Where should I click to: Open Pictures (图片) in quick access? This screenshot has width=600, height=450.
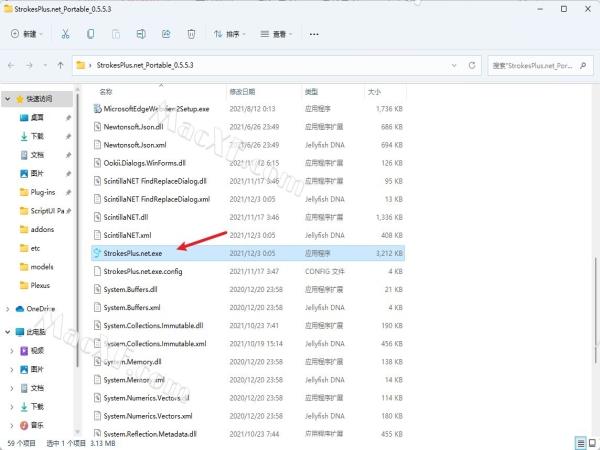click(37, 174)
